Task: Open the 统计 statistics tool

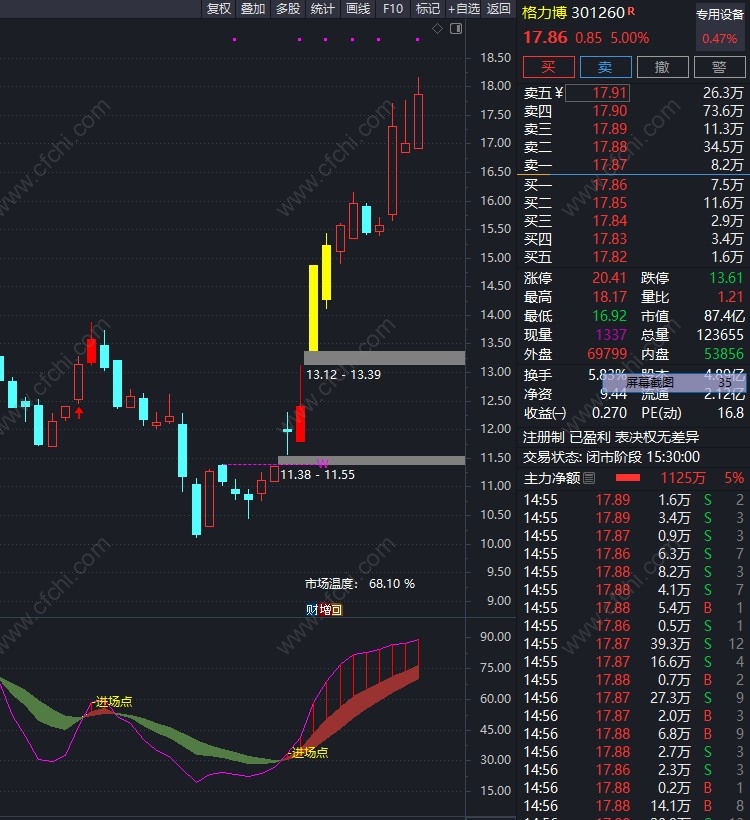Action: pos(322,9)
